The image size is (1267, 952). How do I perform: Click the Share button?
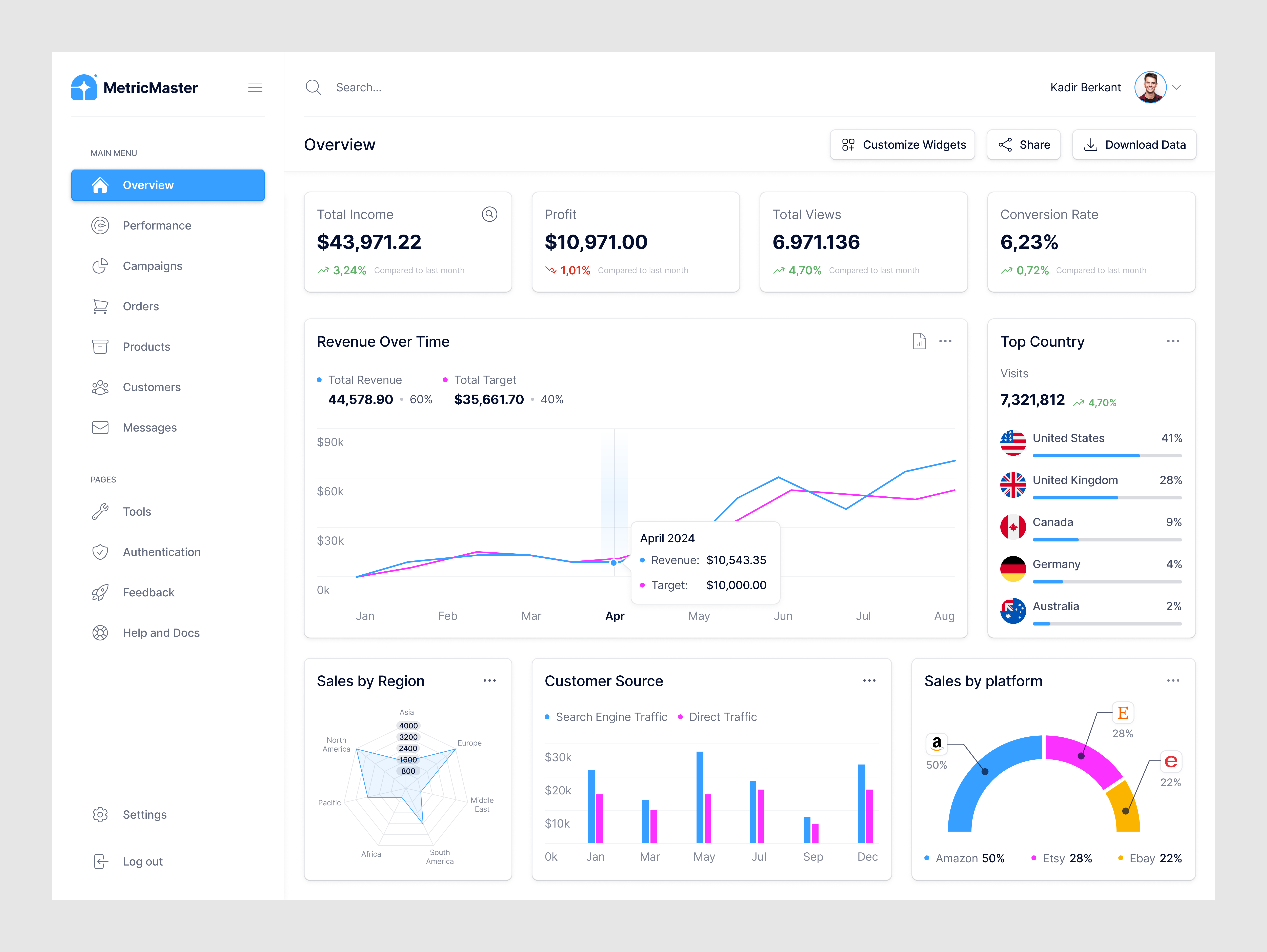[1024, 144]
